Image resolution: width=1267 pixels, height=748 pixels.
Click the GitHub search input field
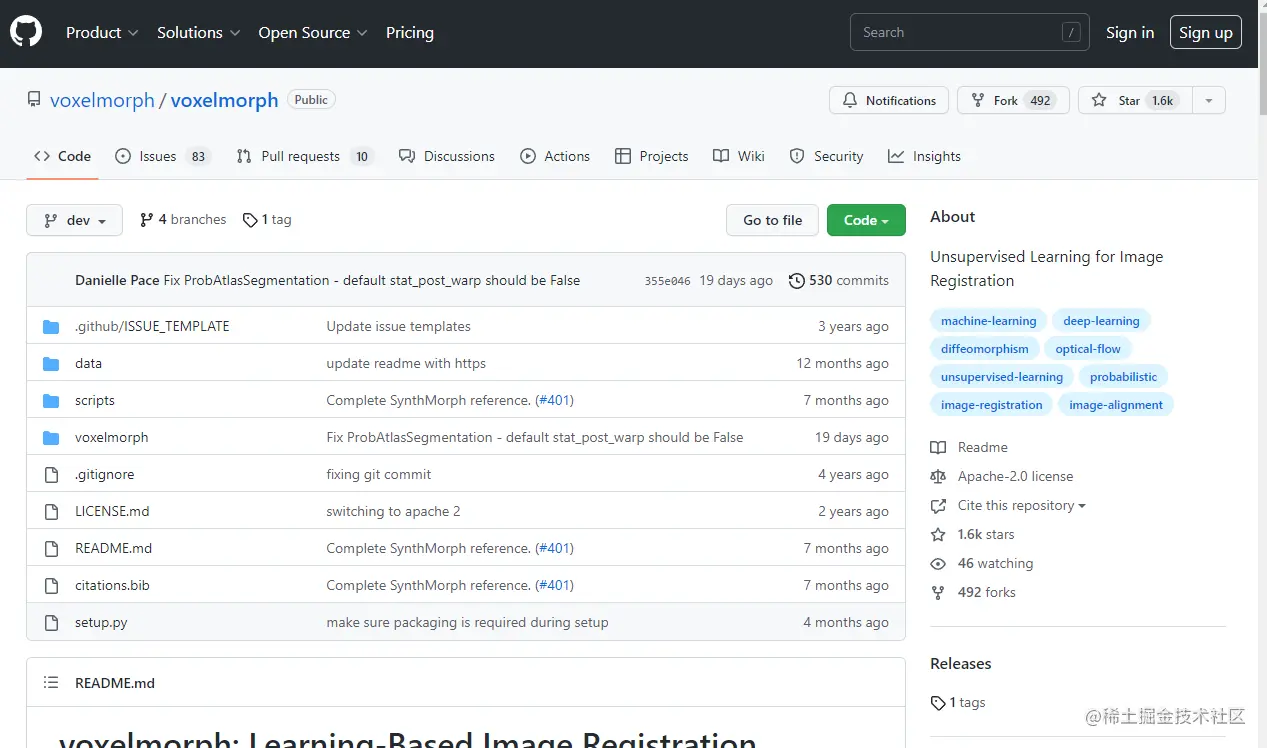(955, 32)
